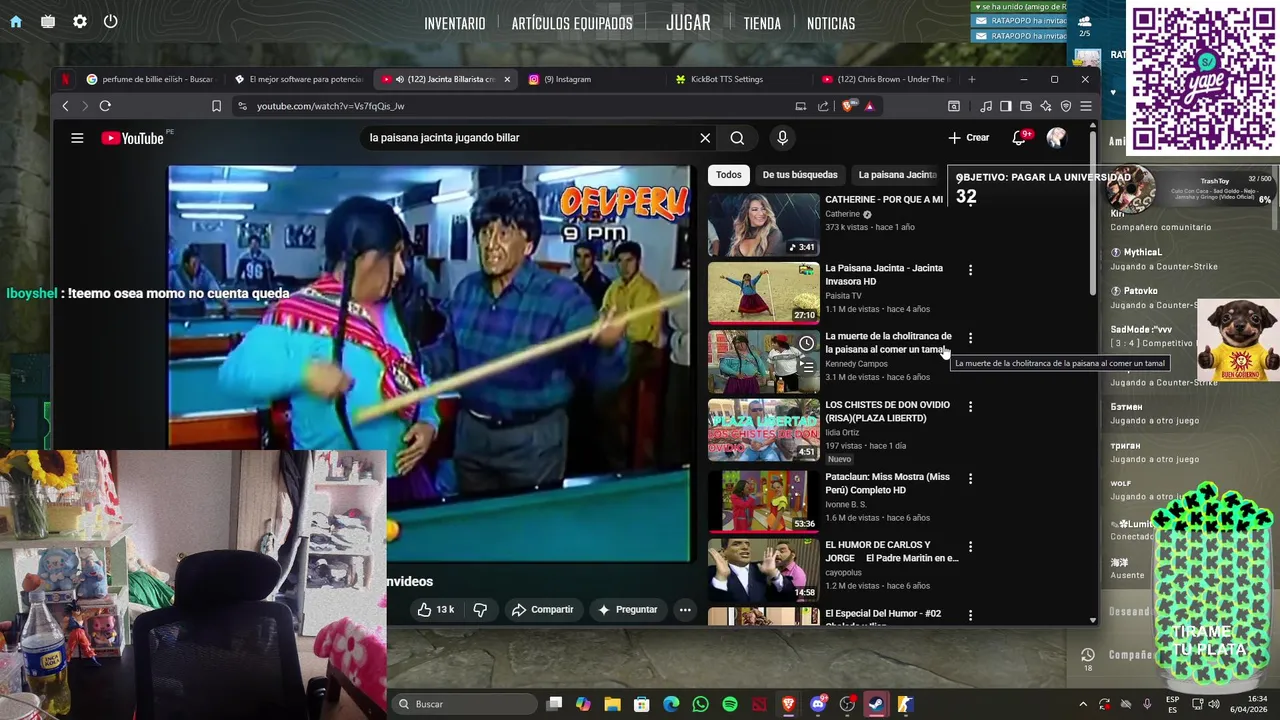
Task: Like the video (13 k thumbs up)
Action: (436, 609)
